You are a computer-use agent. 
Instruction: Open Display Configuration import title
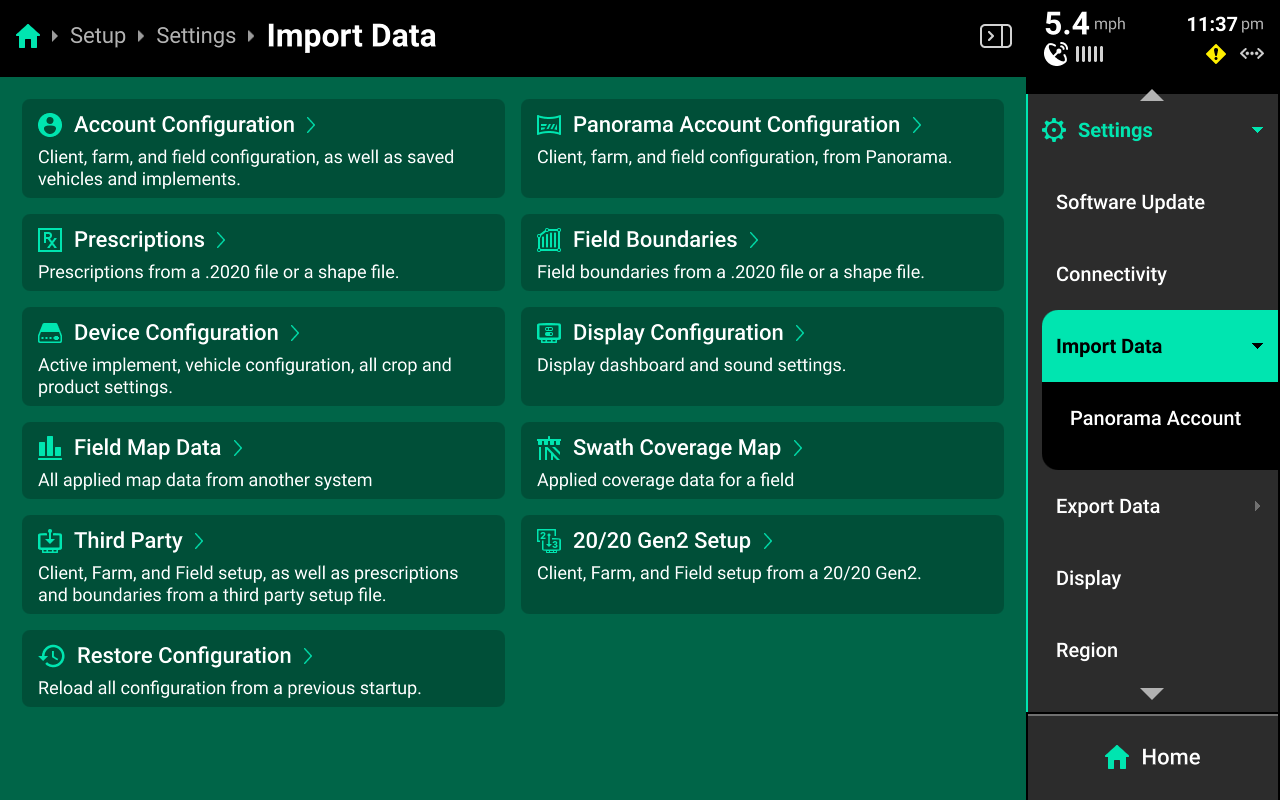[678, 333]
